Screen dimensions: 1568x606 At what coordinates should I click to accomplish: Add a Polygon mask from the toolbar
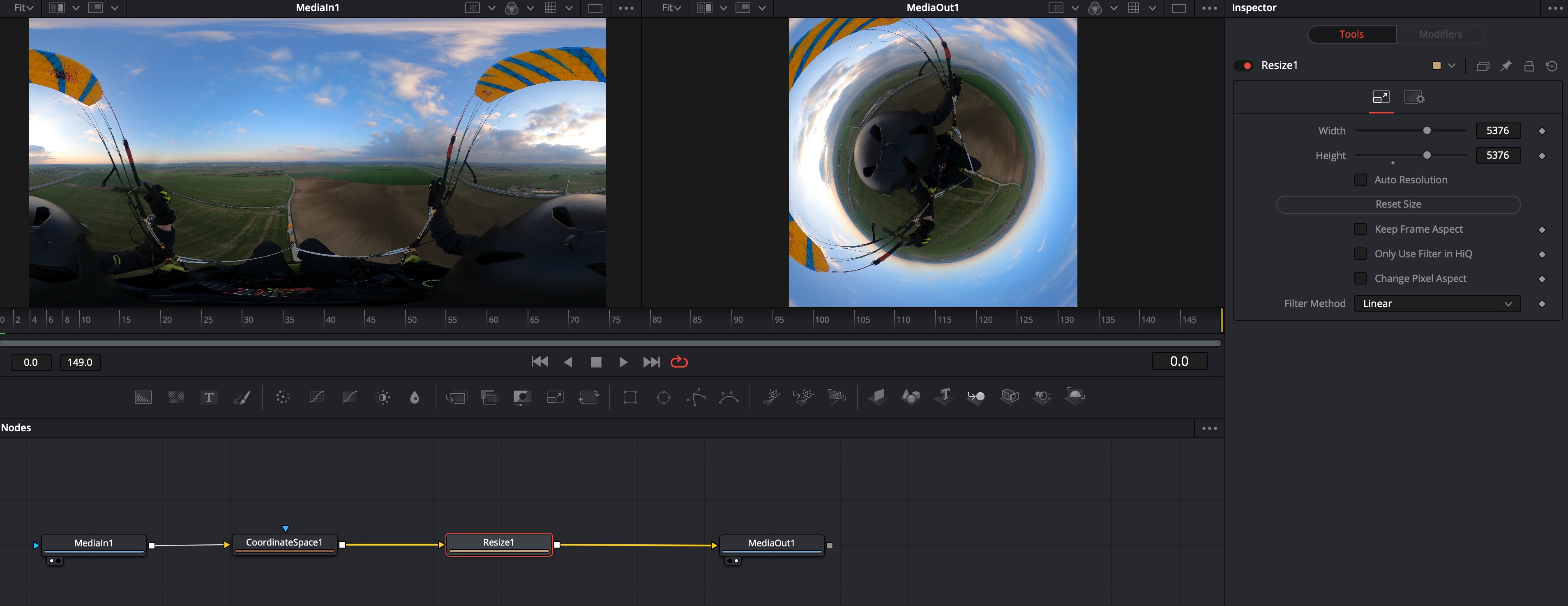pos(696,398)
